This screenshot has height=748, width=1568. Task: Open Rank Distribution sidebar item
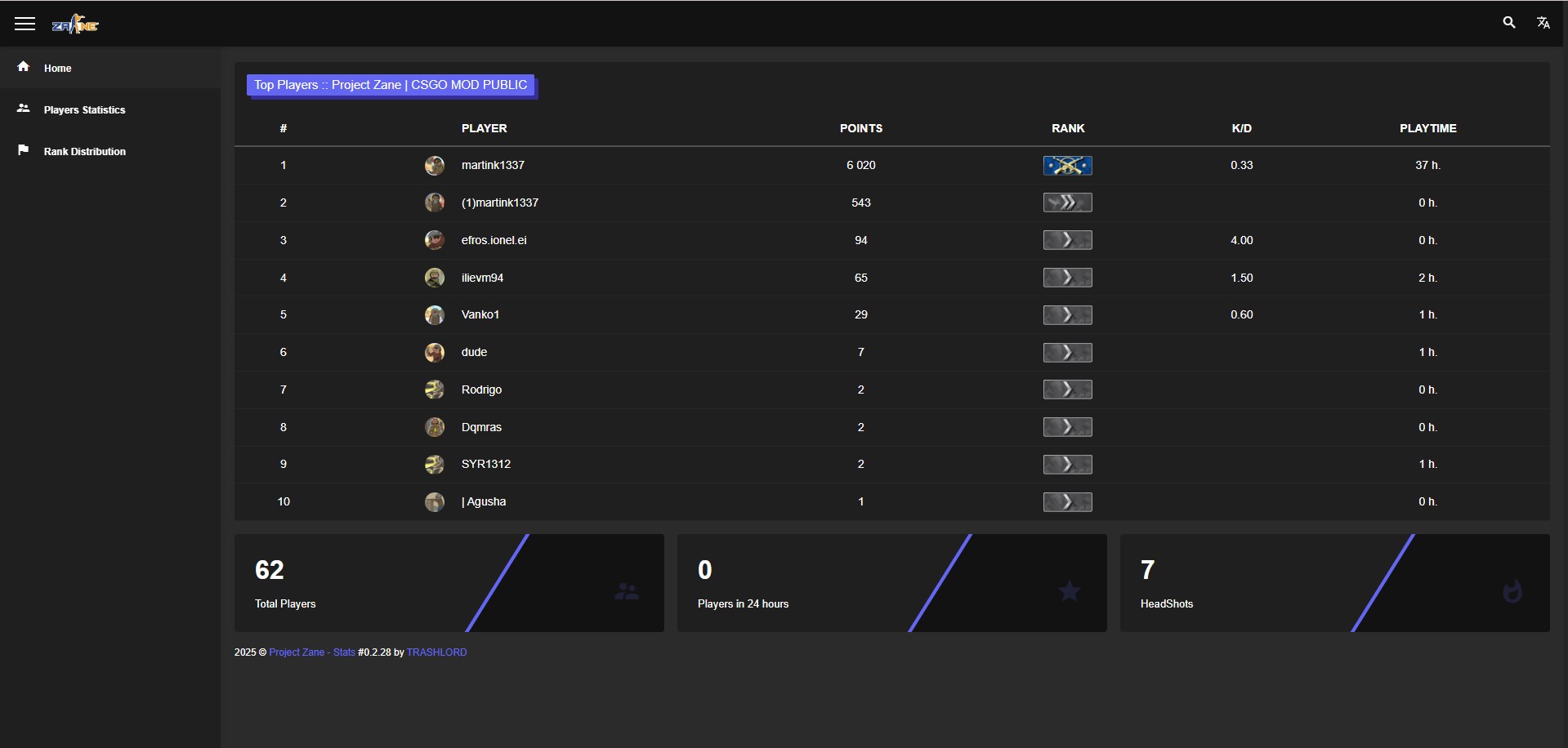tap(84, 152)
